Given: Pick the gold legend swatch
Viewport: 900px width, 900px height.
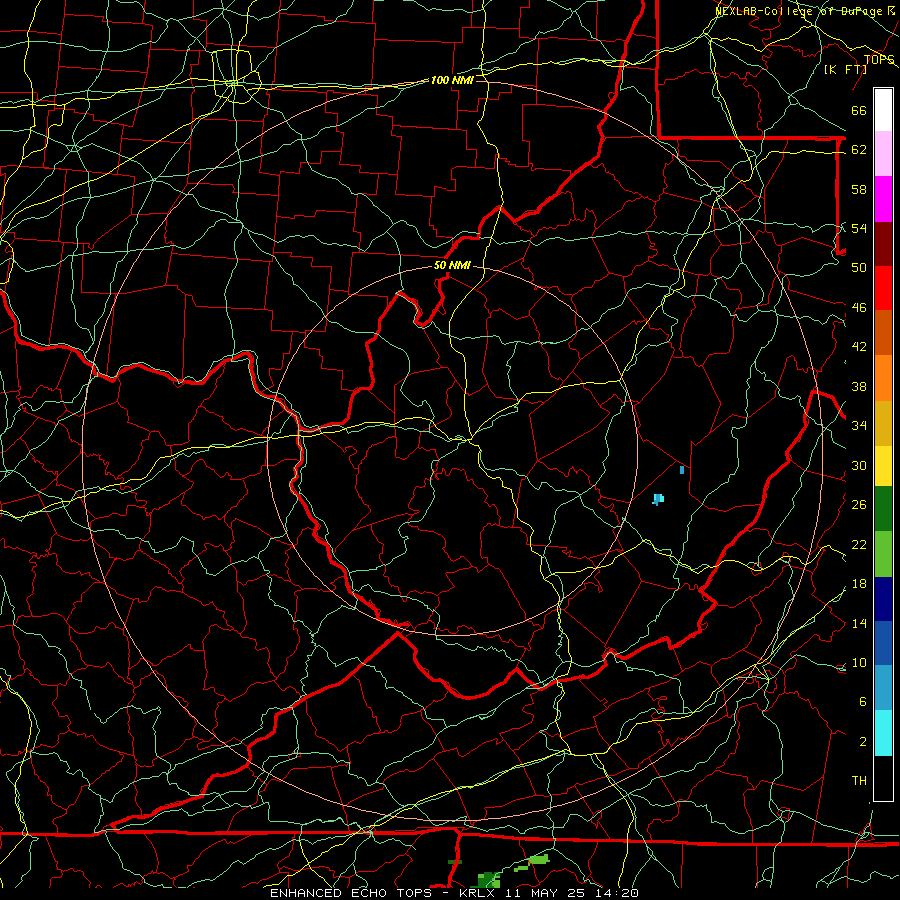Looking at the screenshot, I should [883, 424].
